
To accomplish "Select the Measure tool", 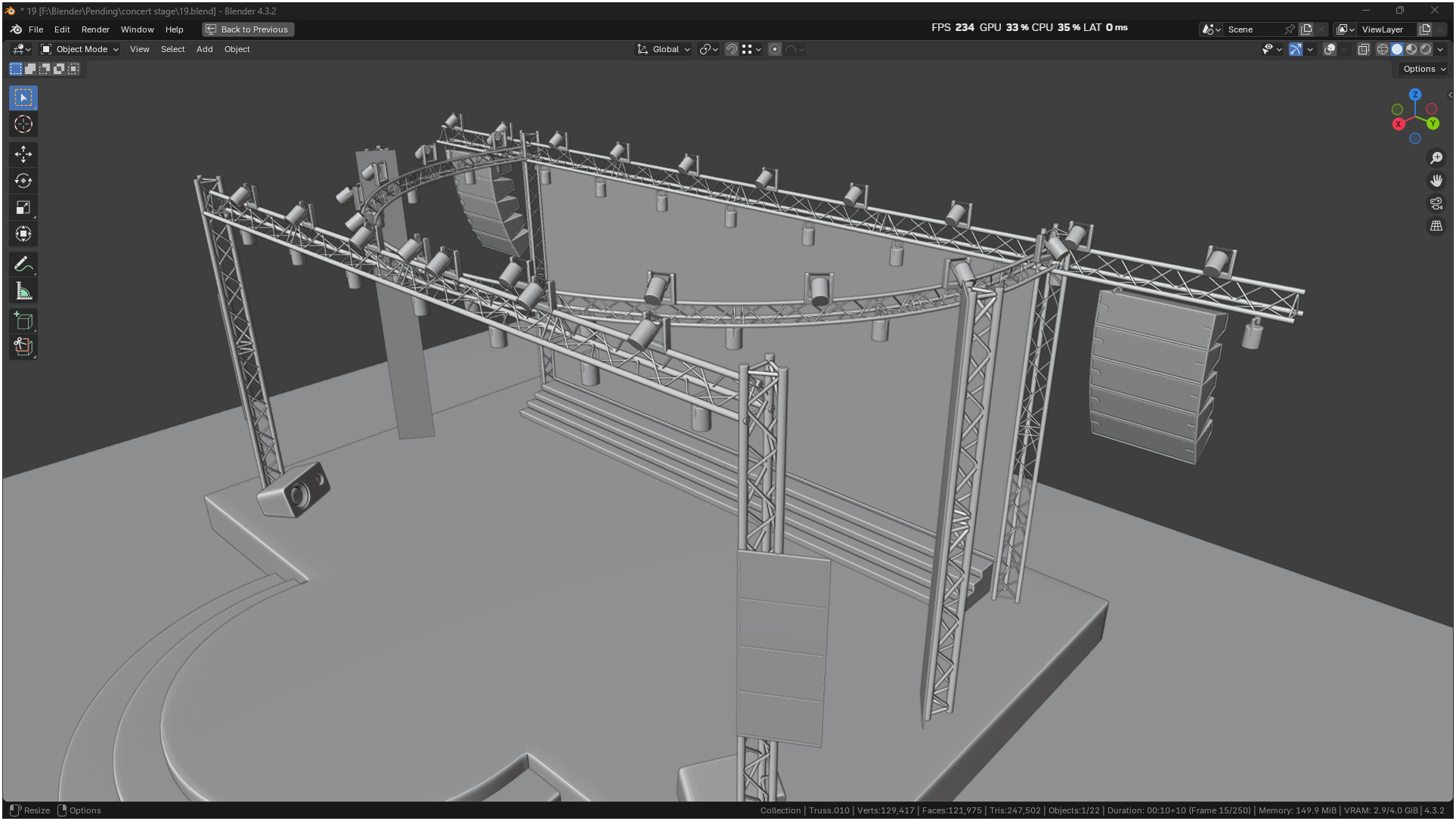I will (23, 291).
